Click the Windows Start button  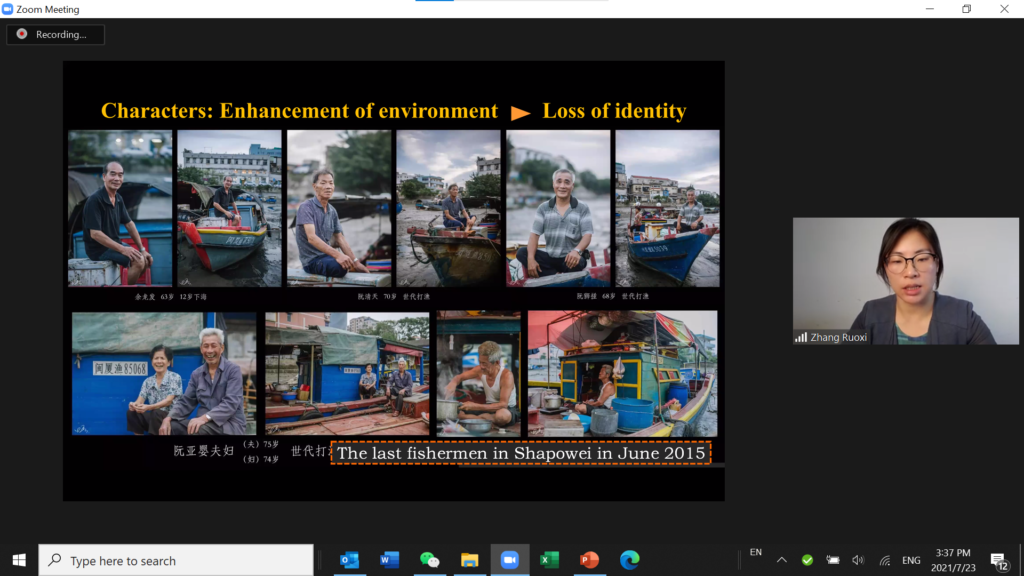coord(18,560)
